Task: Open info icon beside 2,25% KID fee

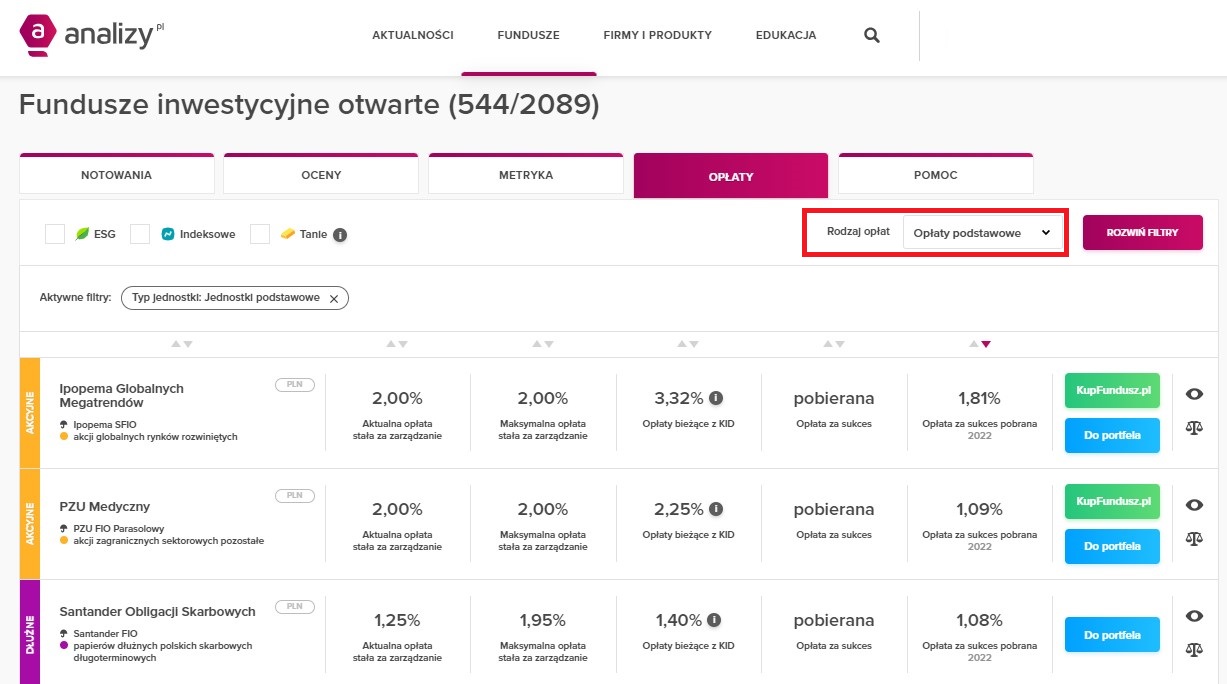Action: [716, 509]
